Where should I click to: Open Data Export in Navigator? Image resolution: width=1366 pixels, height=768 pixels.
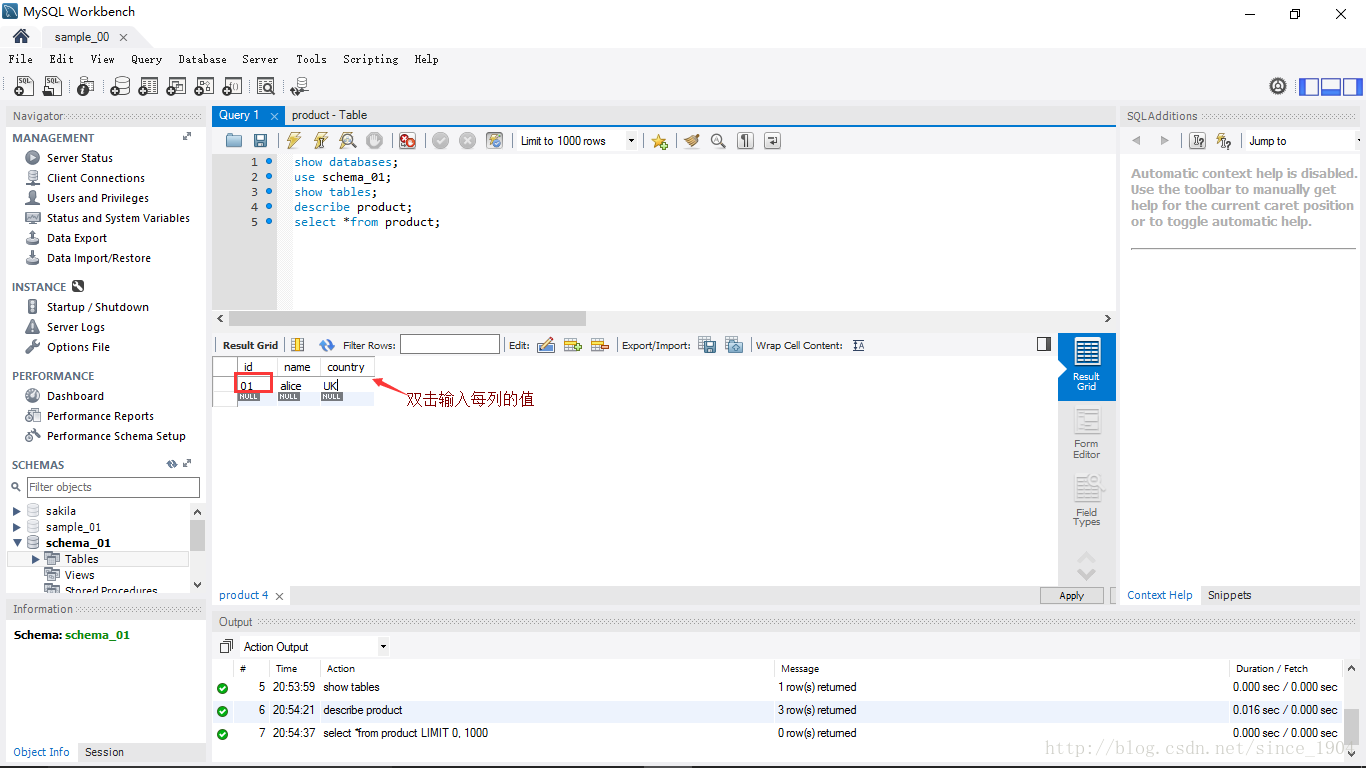(76, 238)
